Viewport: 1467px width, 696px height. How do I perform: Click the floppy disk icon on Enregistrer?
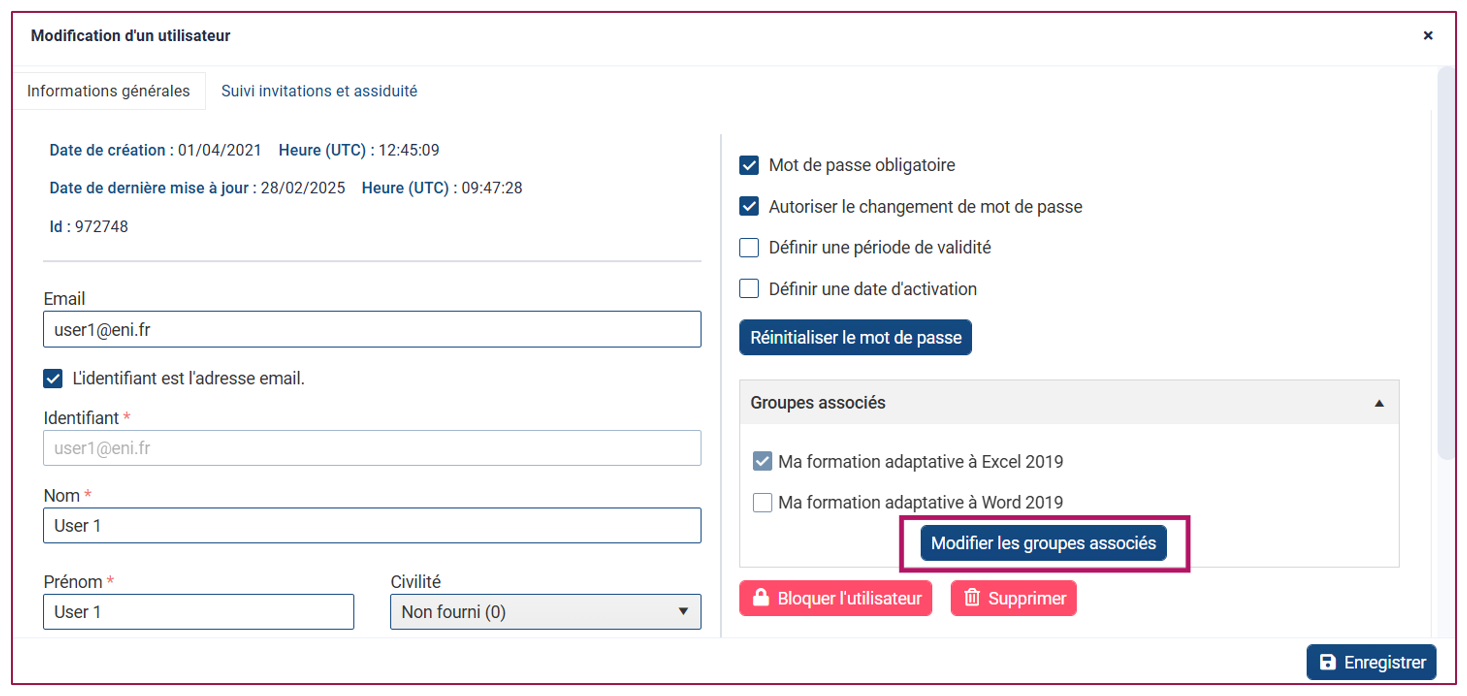click(x=1328, y=662)
